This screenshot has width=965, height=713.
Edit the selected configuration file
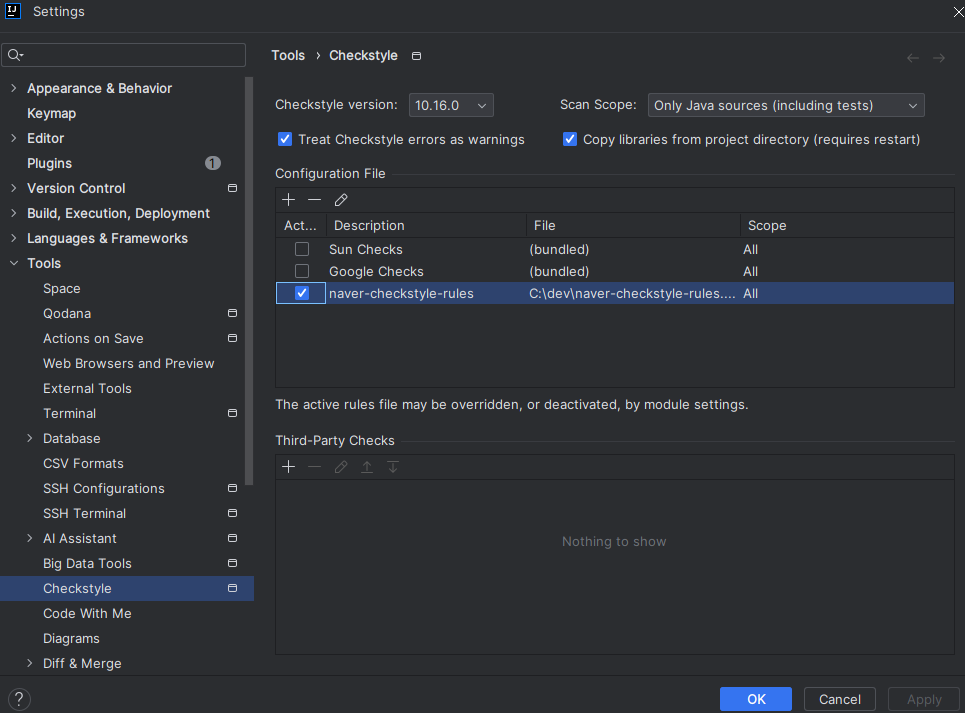tap(341, 200)
